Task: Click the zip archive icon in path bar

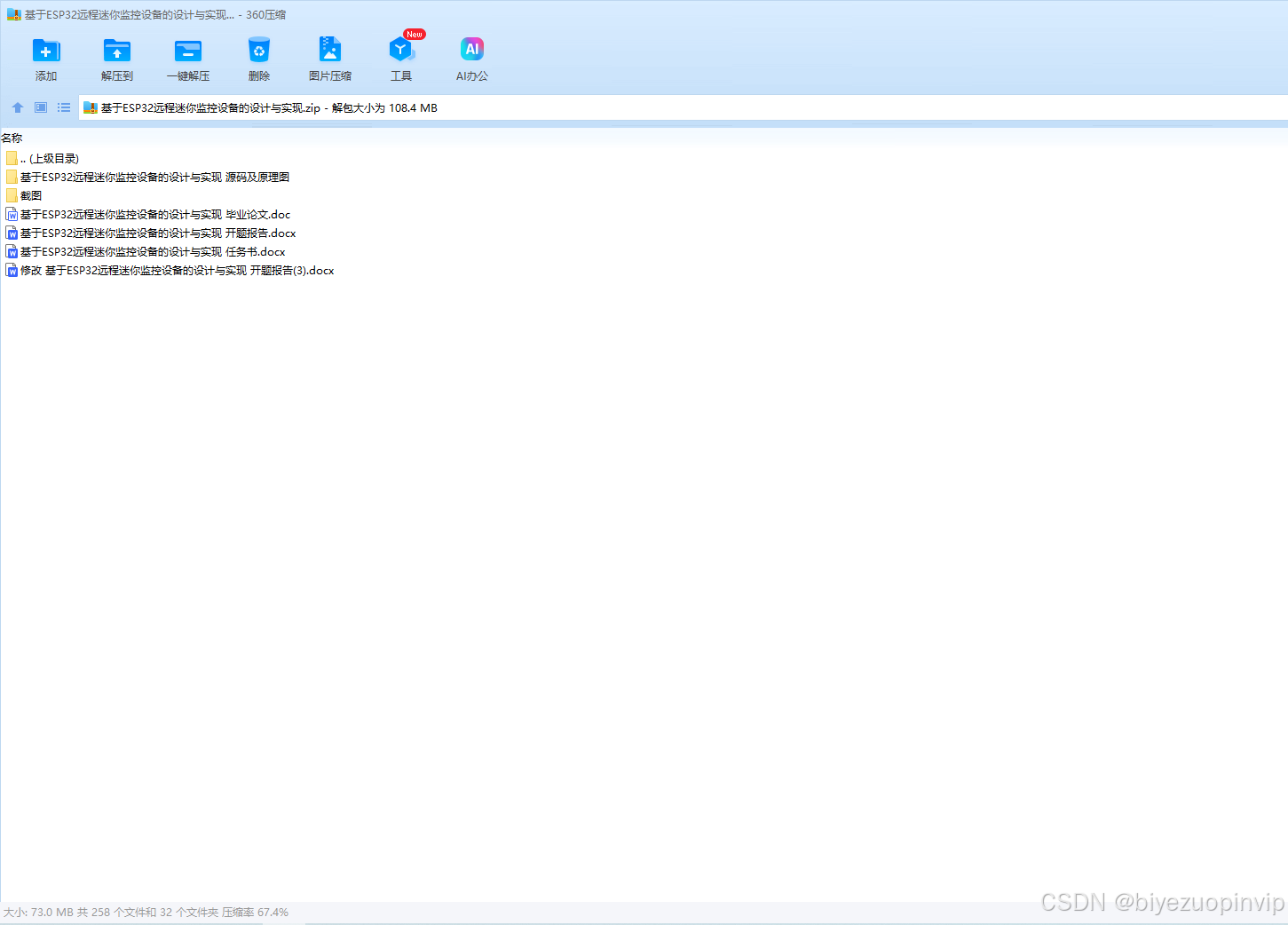Action: [90, 108]
